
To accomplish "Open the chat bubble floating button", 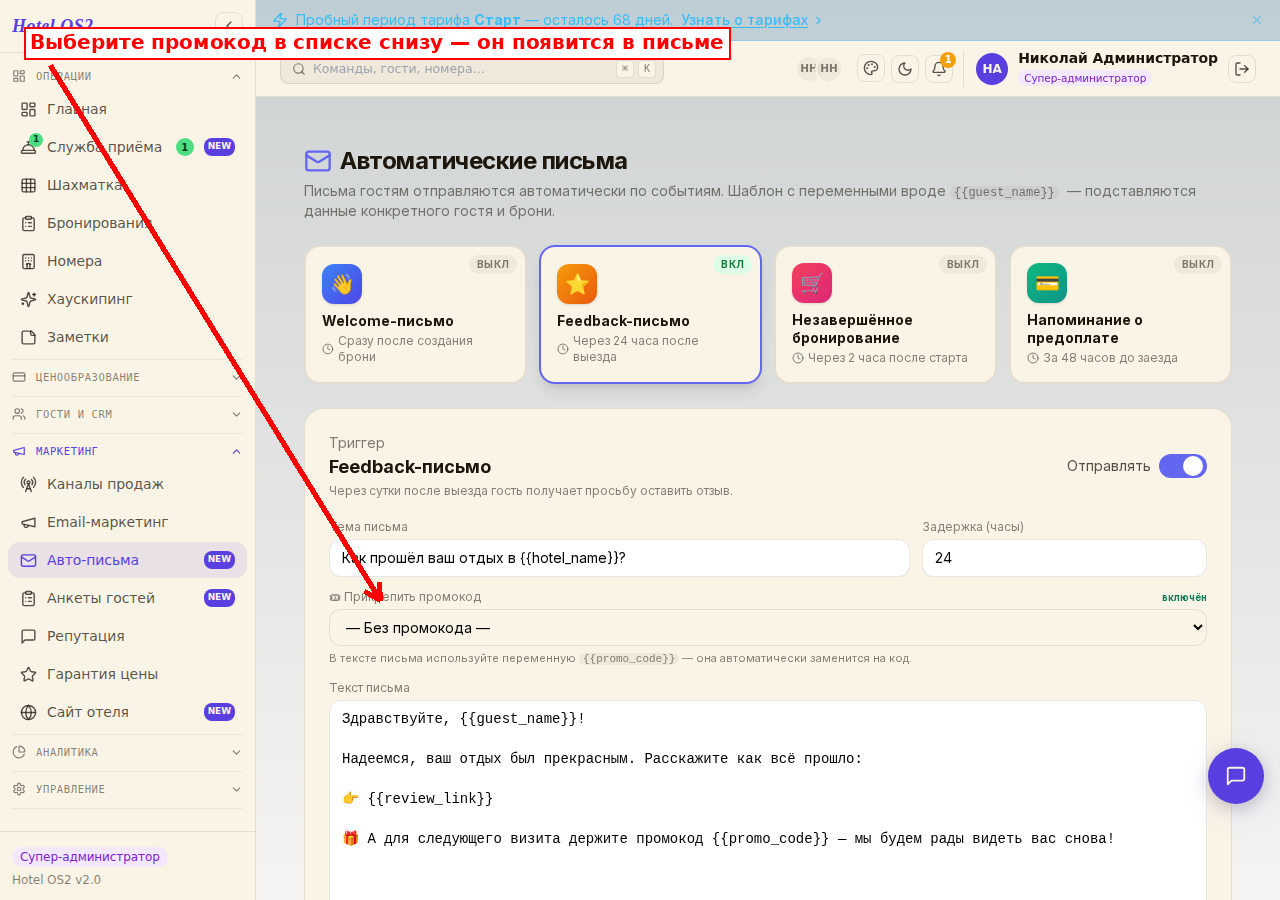I will 1236,776.
